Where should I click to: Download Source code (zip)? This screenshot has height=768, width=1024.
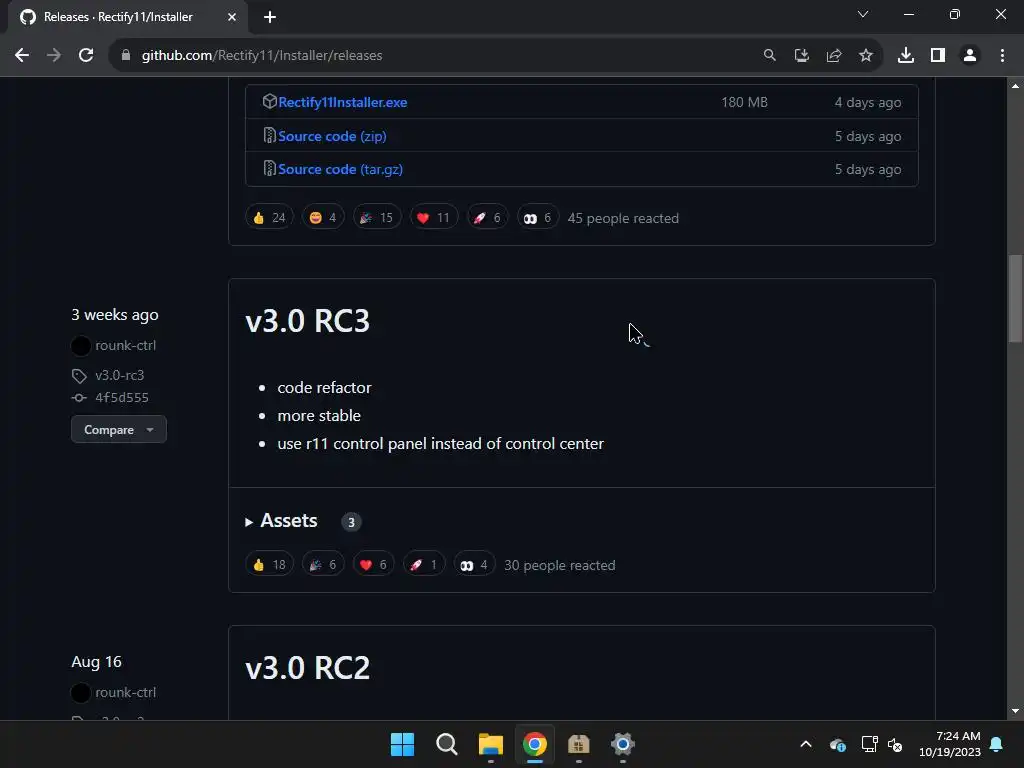tap(332, 136)
